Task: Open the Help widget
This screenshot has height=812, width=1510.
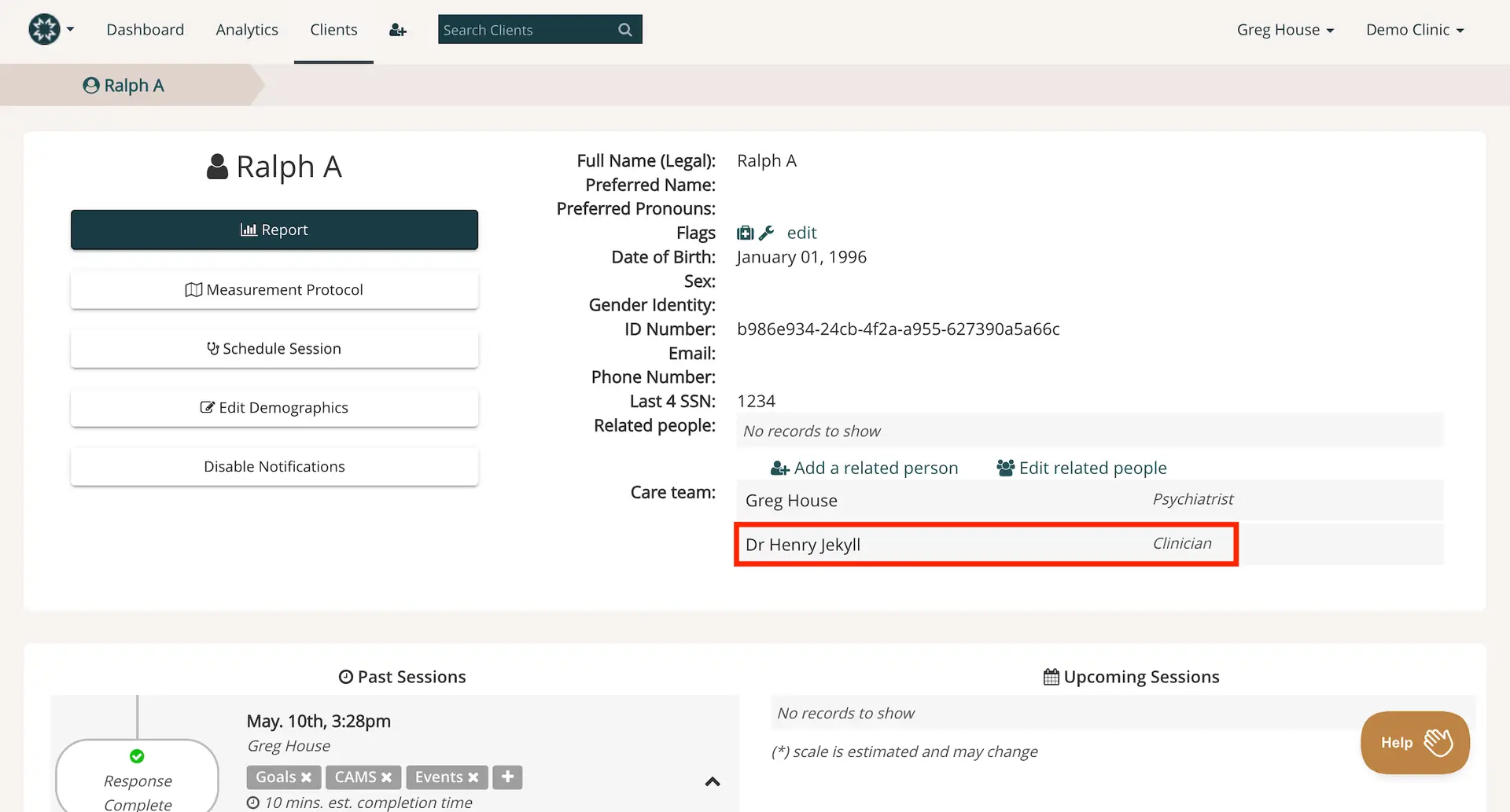Action: (x=1414, y=742)
